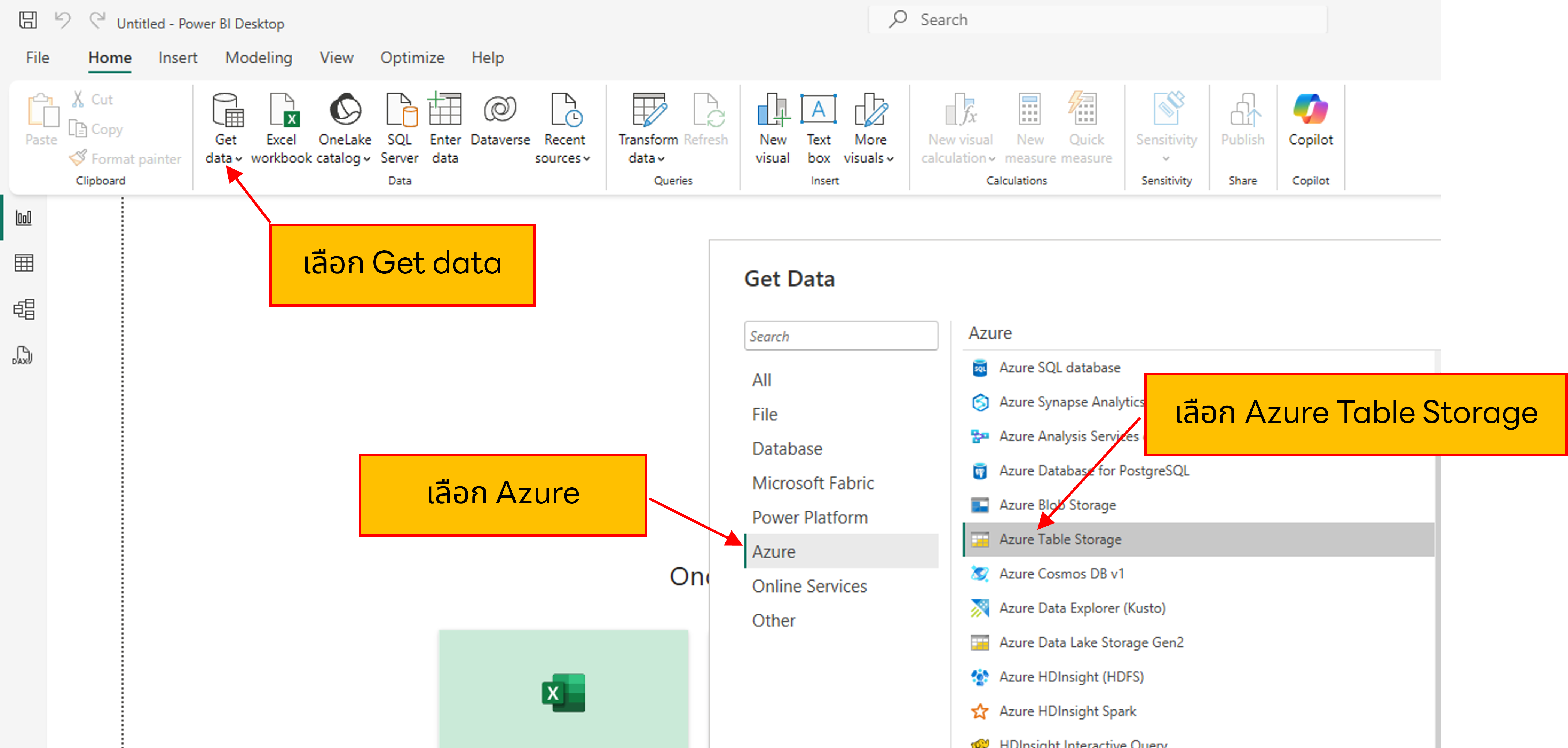The height and width of the screenshot is (748, 1568).
Task: Switch to Table view in the left sidebar
Action: coord(24,263)
